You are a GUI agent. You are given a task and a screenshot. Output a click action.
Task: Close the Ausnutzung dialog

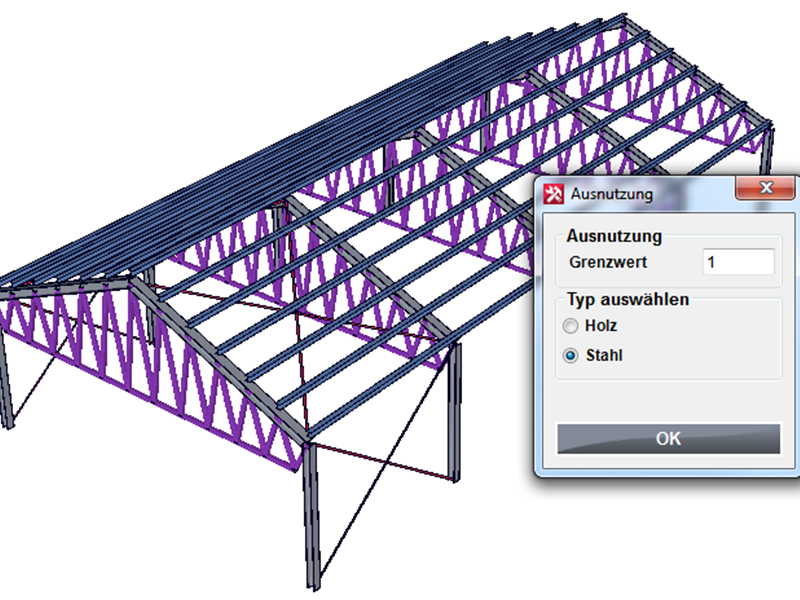pos(765,189)
